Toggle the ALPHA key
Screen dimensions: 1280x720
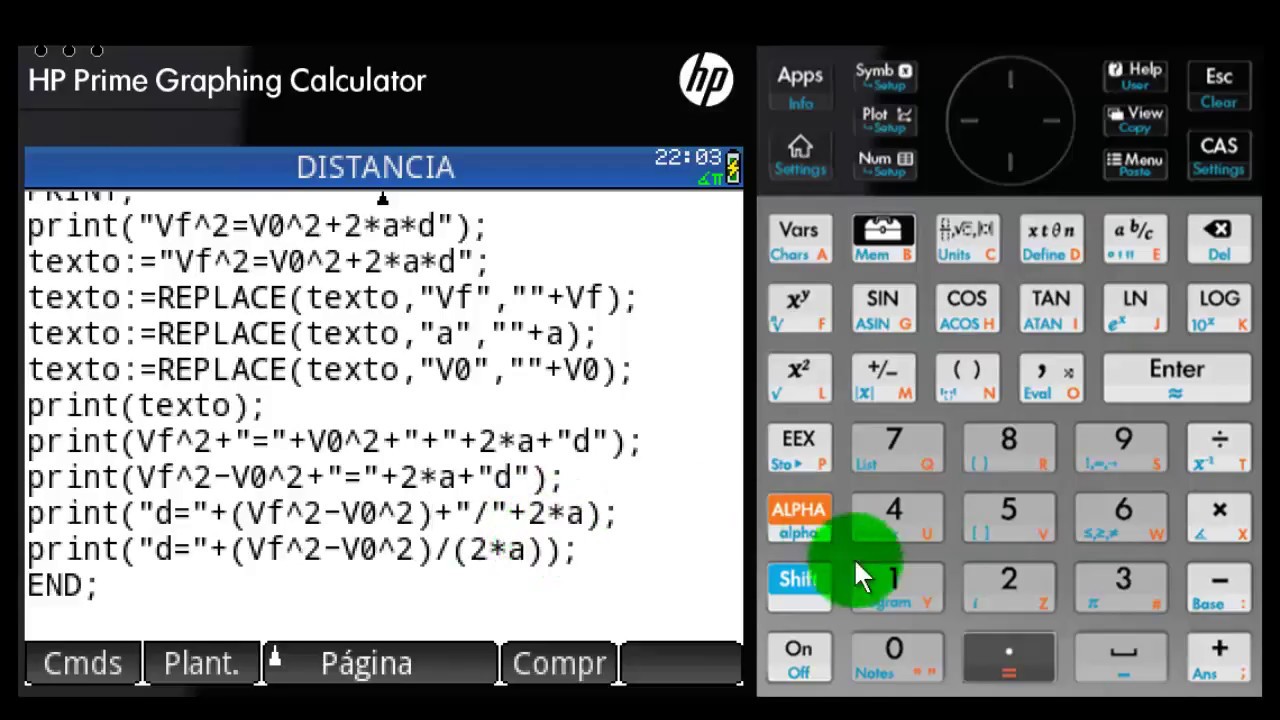pos(799,519)
